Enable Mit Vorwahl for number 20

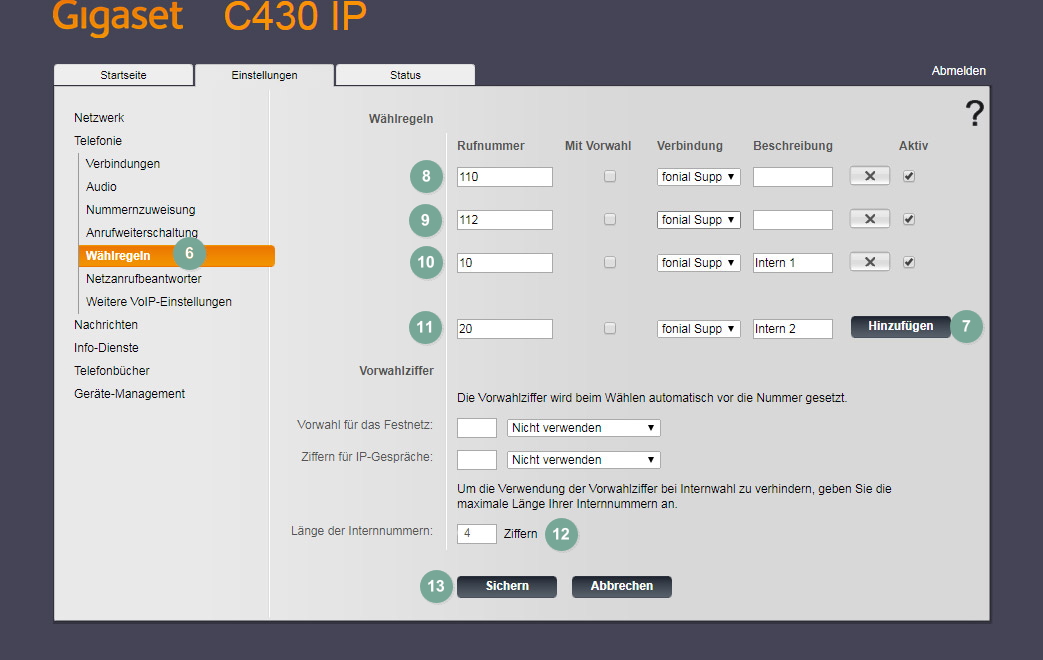(610, 328)
